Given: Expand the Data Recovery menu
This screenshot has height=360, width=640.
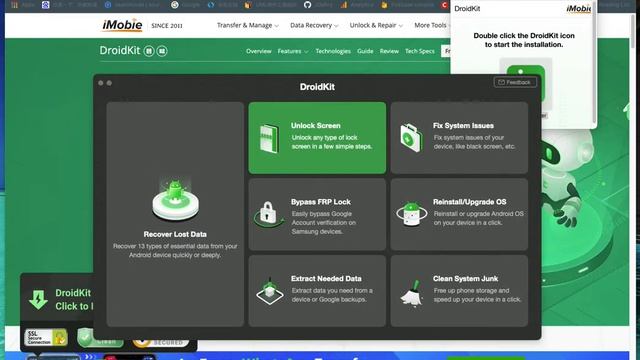Looking at the screenshot, I should (x=314, y=25).
